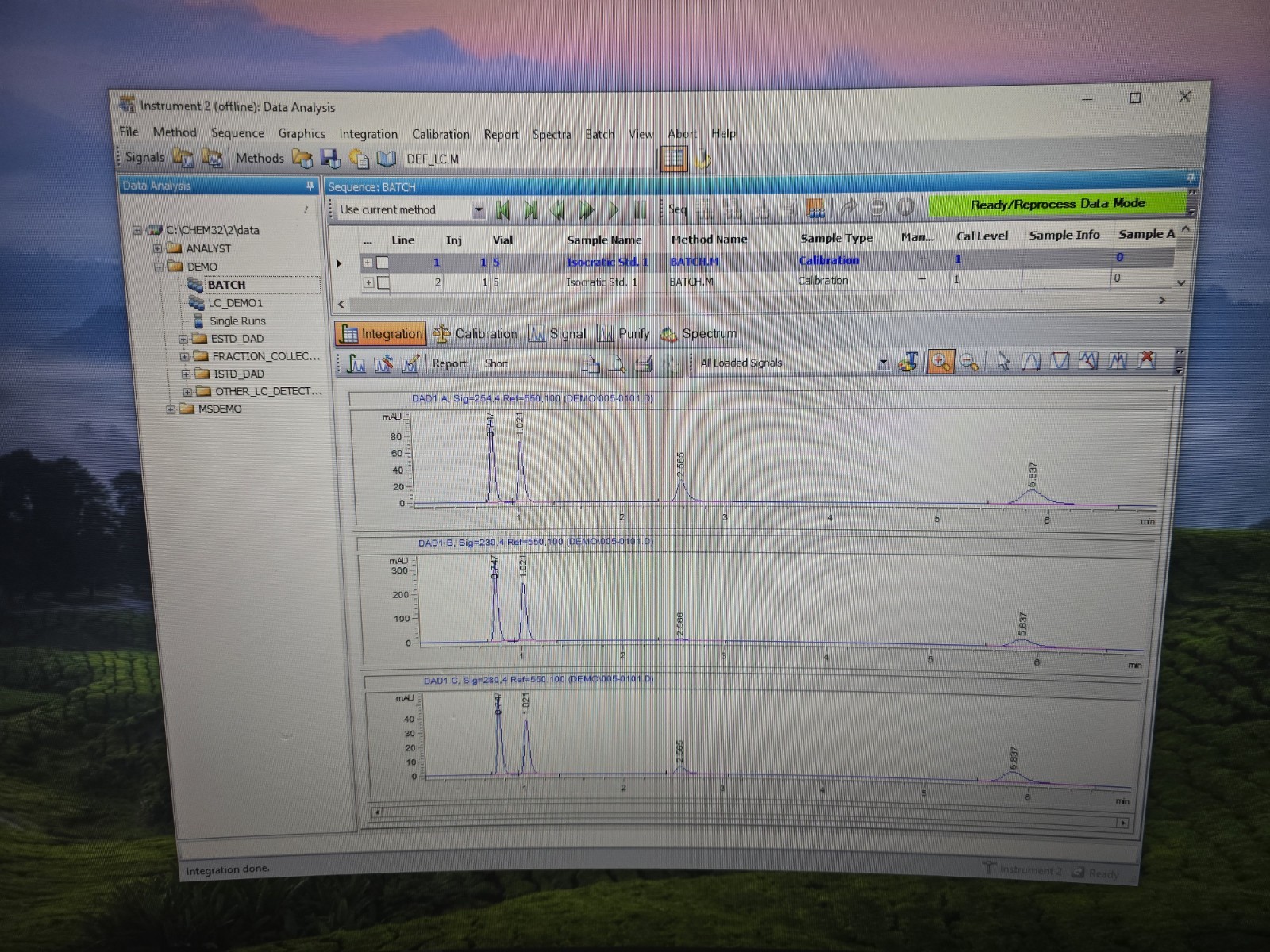Click the Draw Baseline manual integration icon
This screenshot has width=1270, height=952.
tap(1031, 362)
